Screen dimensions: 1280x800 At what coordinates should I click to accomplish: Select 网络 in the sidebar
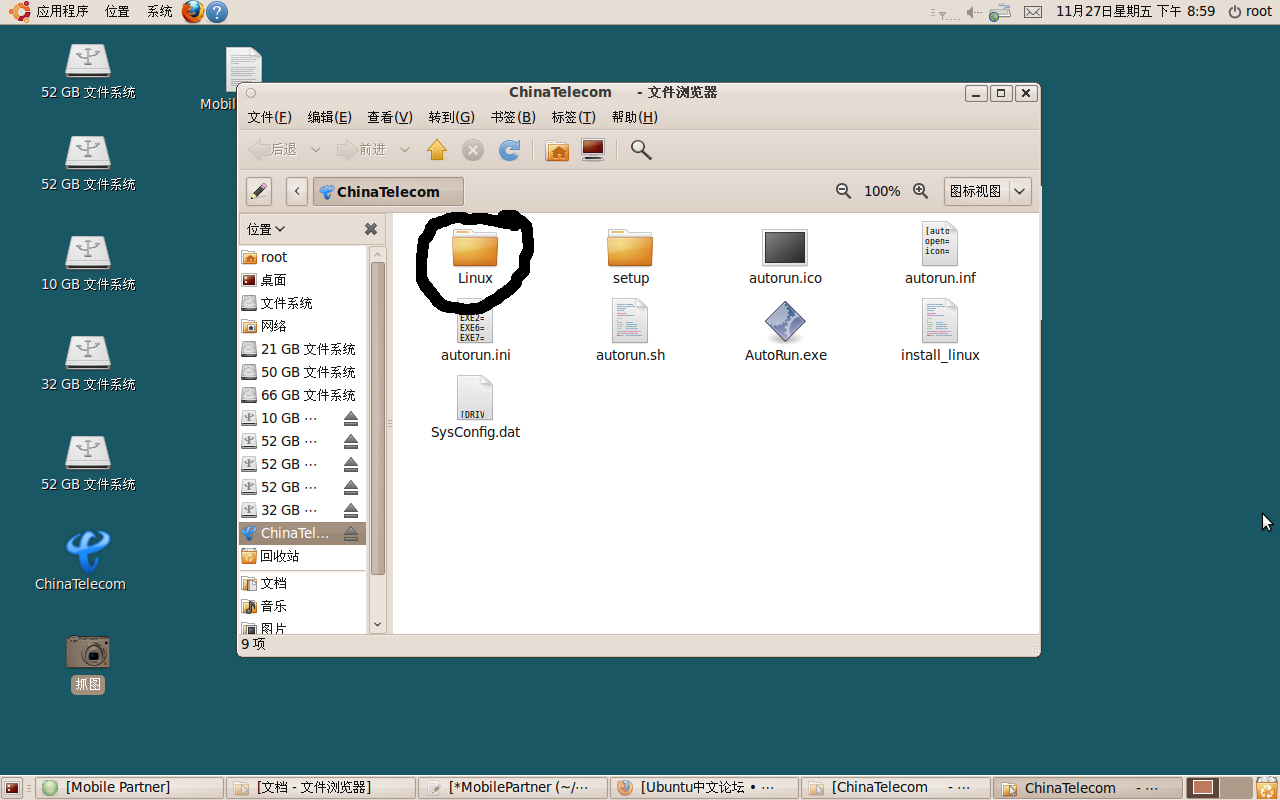(303, 326)
